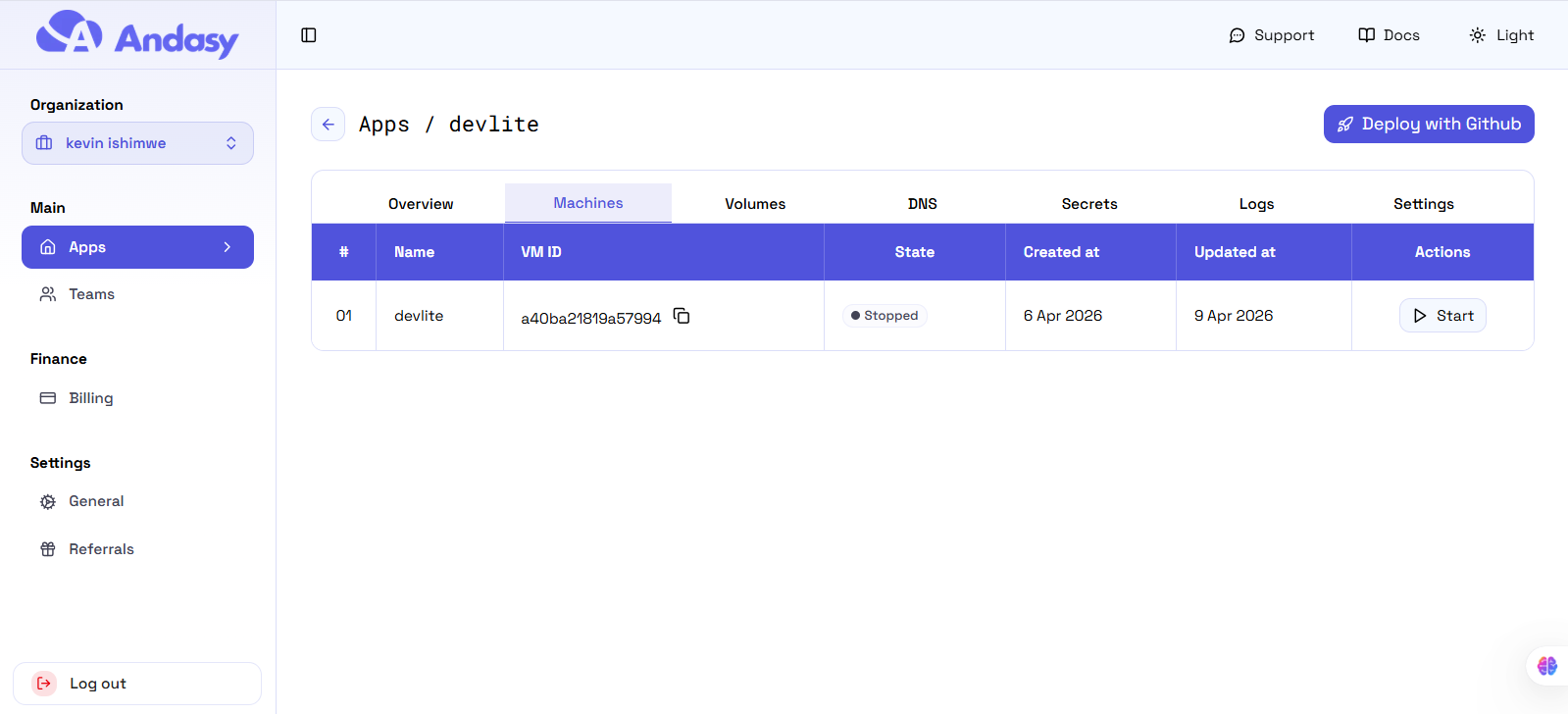The width and height of the screenshot is (1568, 714).
Task: Open the Support link
Action: point(1272,35)
